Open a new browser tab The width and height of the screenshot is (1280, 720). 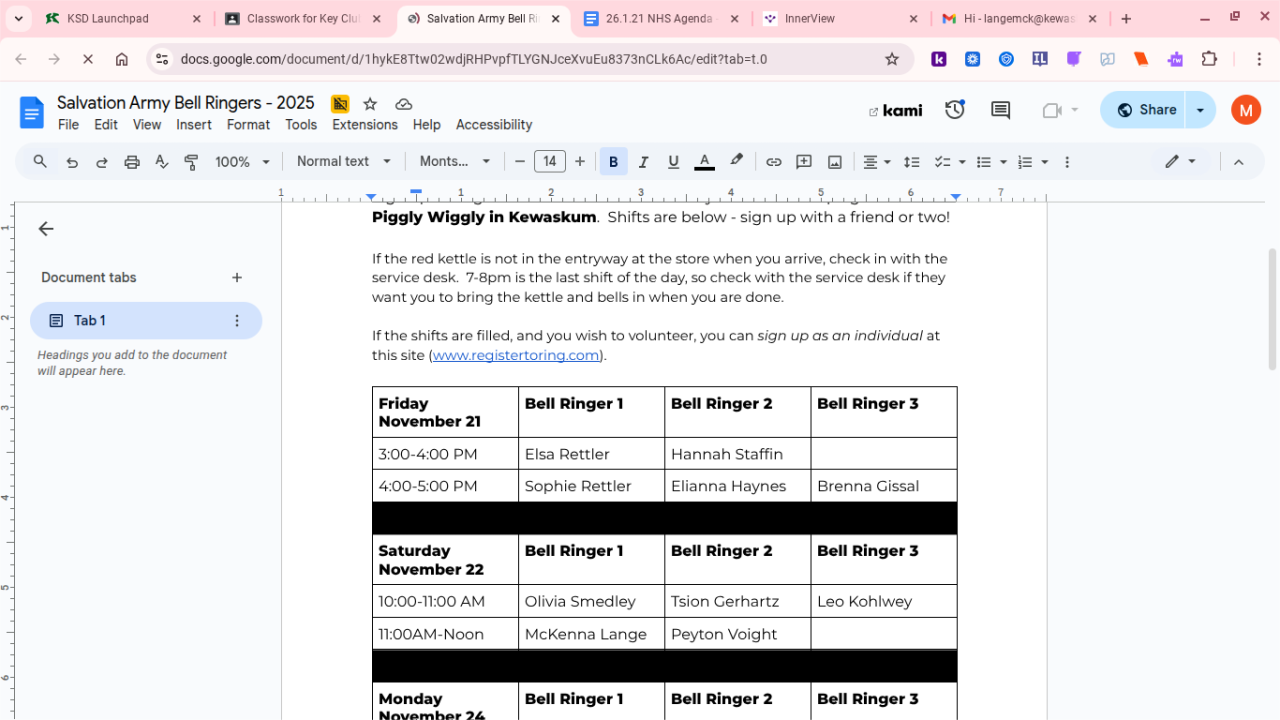tap(1126, 19)
